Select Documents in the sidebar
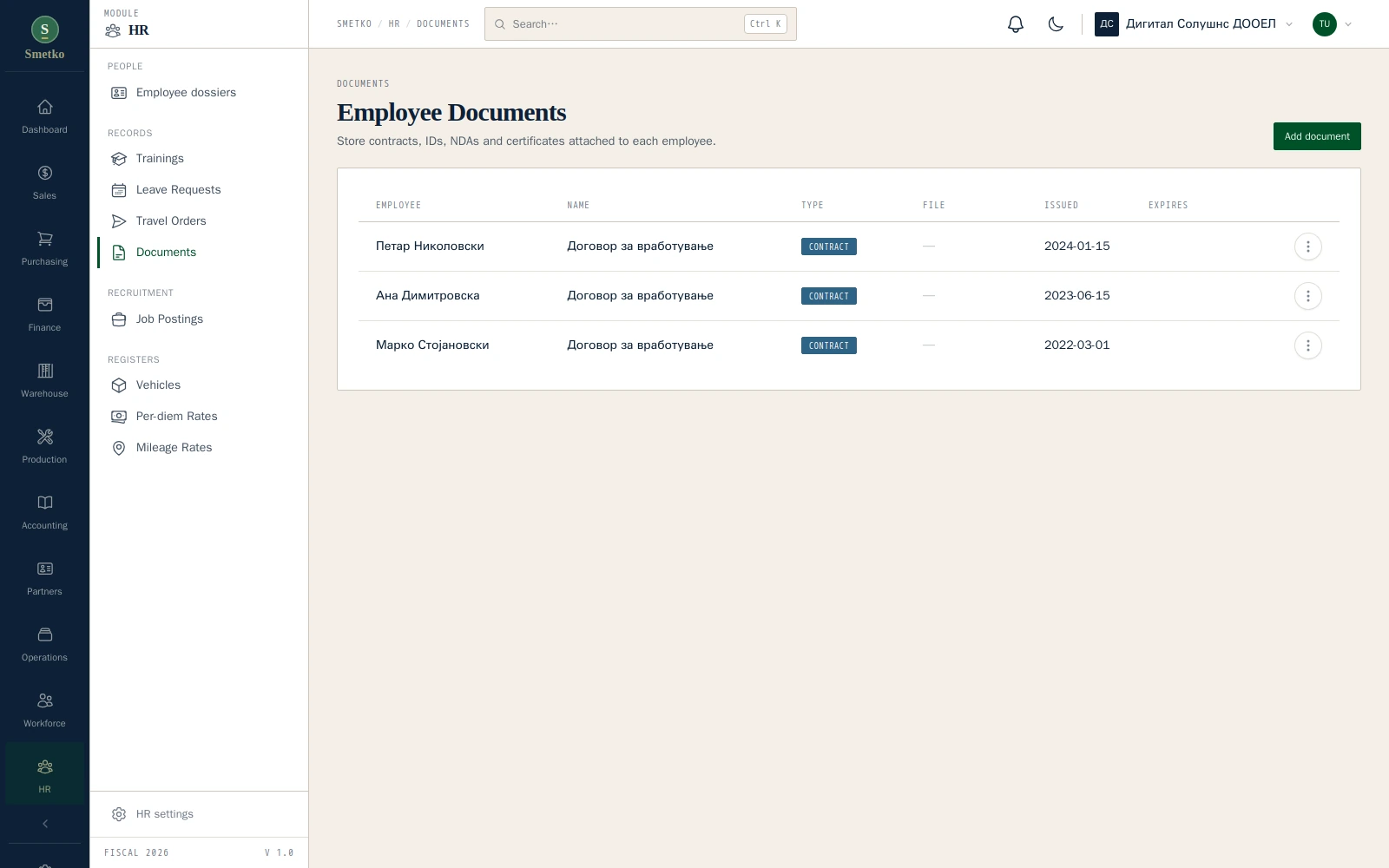1389x868 pixels. click(x=199, y=253)
